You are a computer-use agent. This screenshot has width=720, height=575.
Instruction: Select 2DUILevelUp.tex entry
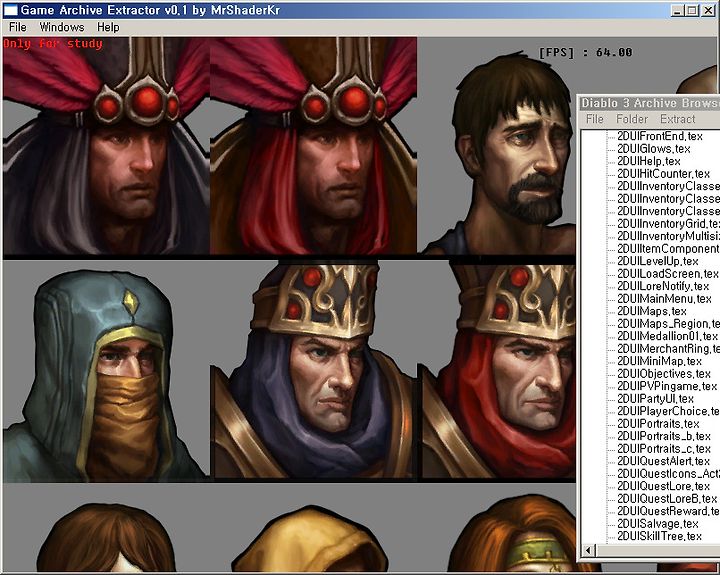658,261
